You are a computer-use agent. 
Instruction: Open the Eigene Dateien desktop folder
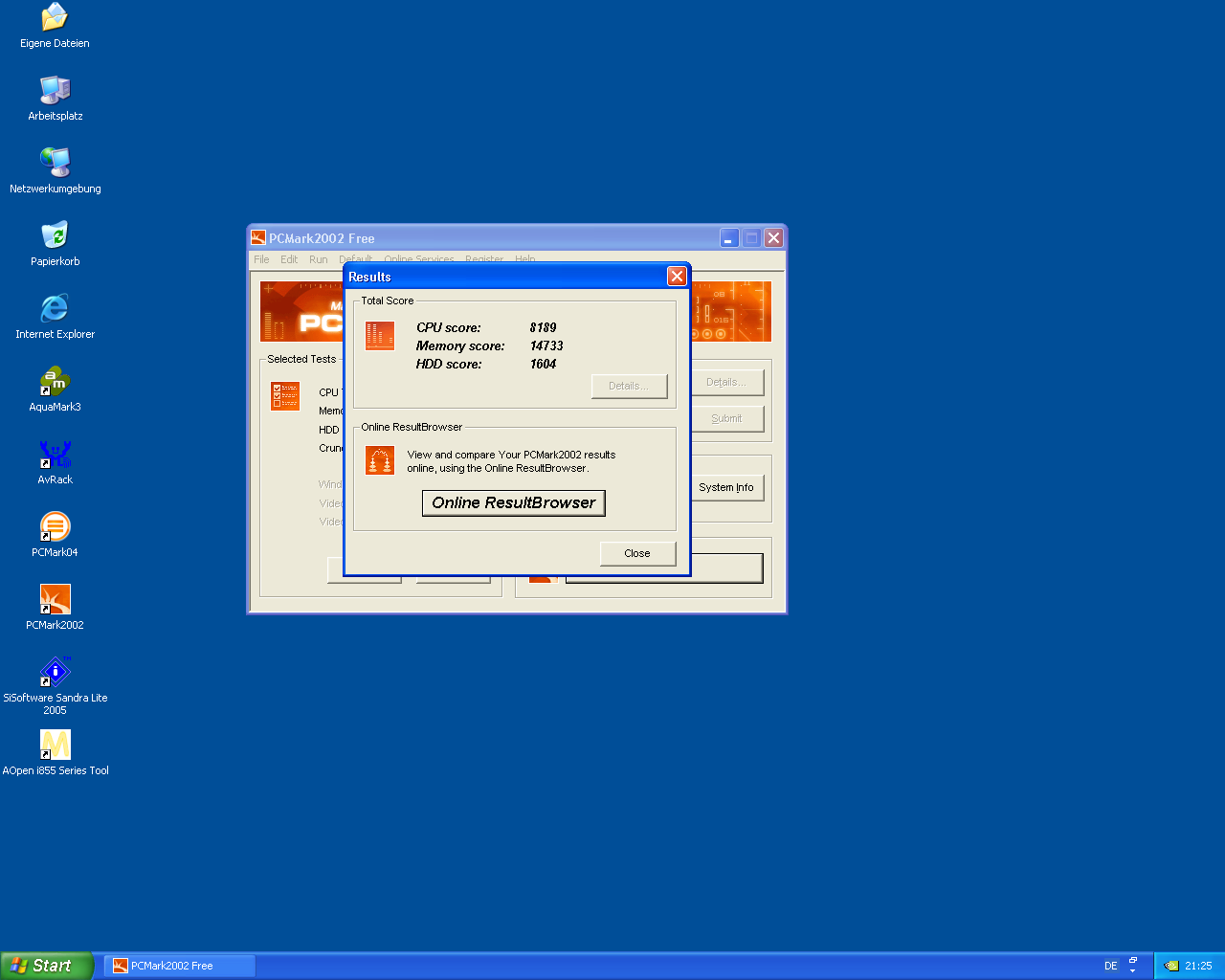click(x=55, y=26)
